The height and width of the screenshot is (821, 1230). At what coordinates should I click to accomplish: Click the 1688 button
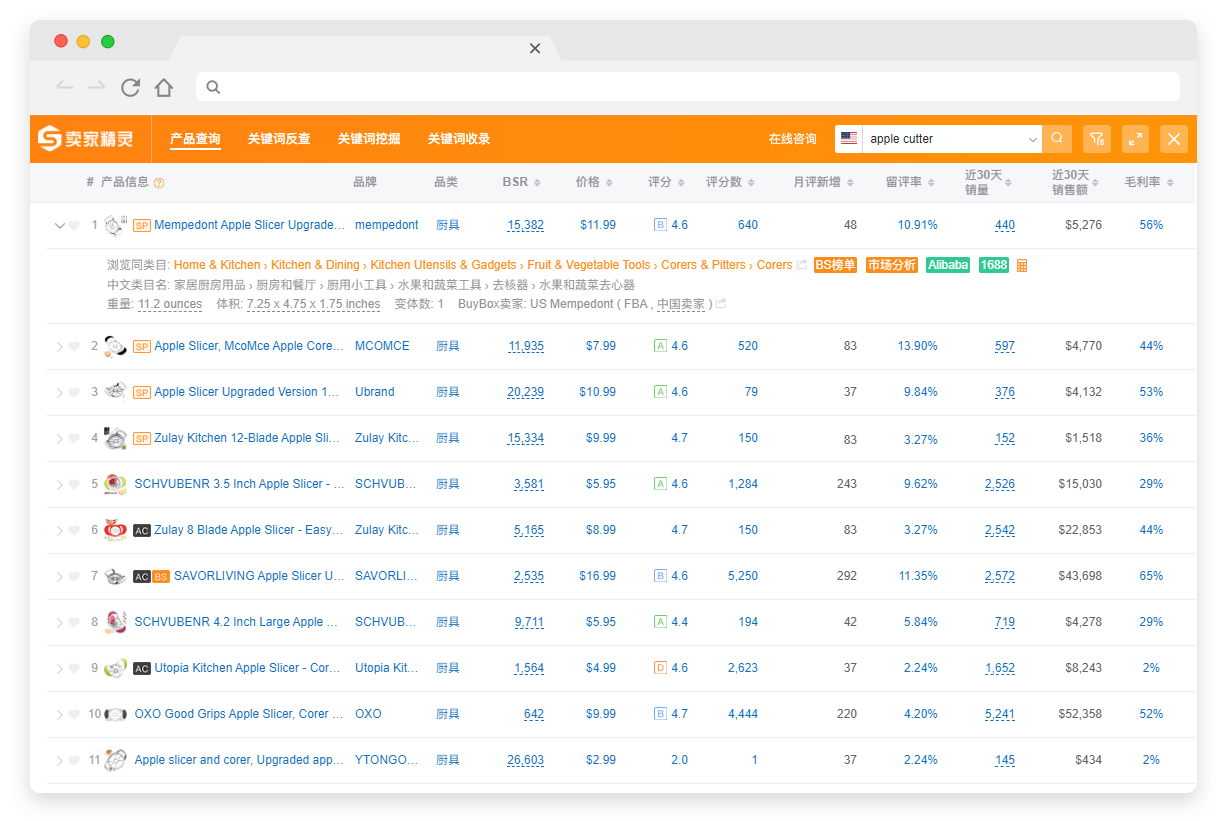click(x=993, y=265)
